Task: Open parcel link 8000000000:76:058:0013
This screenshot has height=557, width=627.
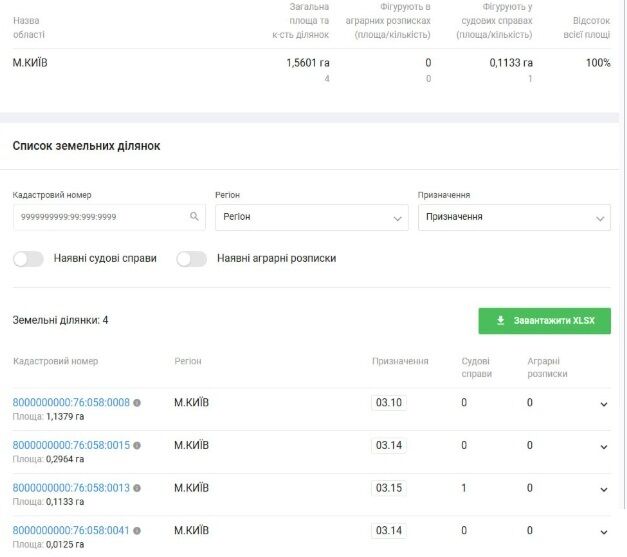Action: [x=71, y=488]
